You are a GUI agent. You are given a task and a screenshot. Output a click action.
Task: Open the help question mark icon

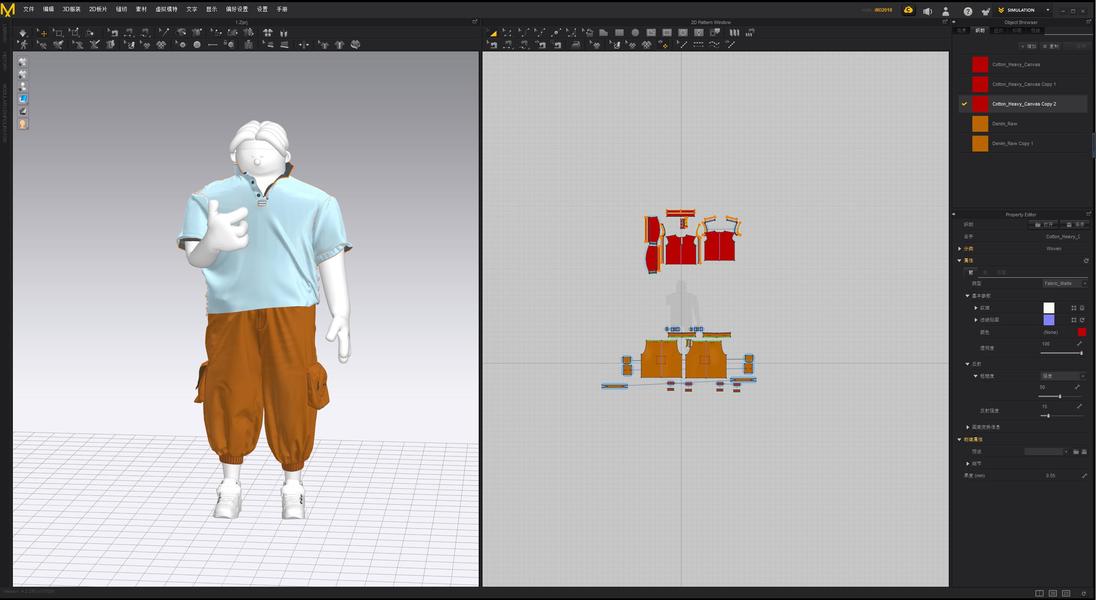pyautogui.click(x=967, y=10)
